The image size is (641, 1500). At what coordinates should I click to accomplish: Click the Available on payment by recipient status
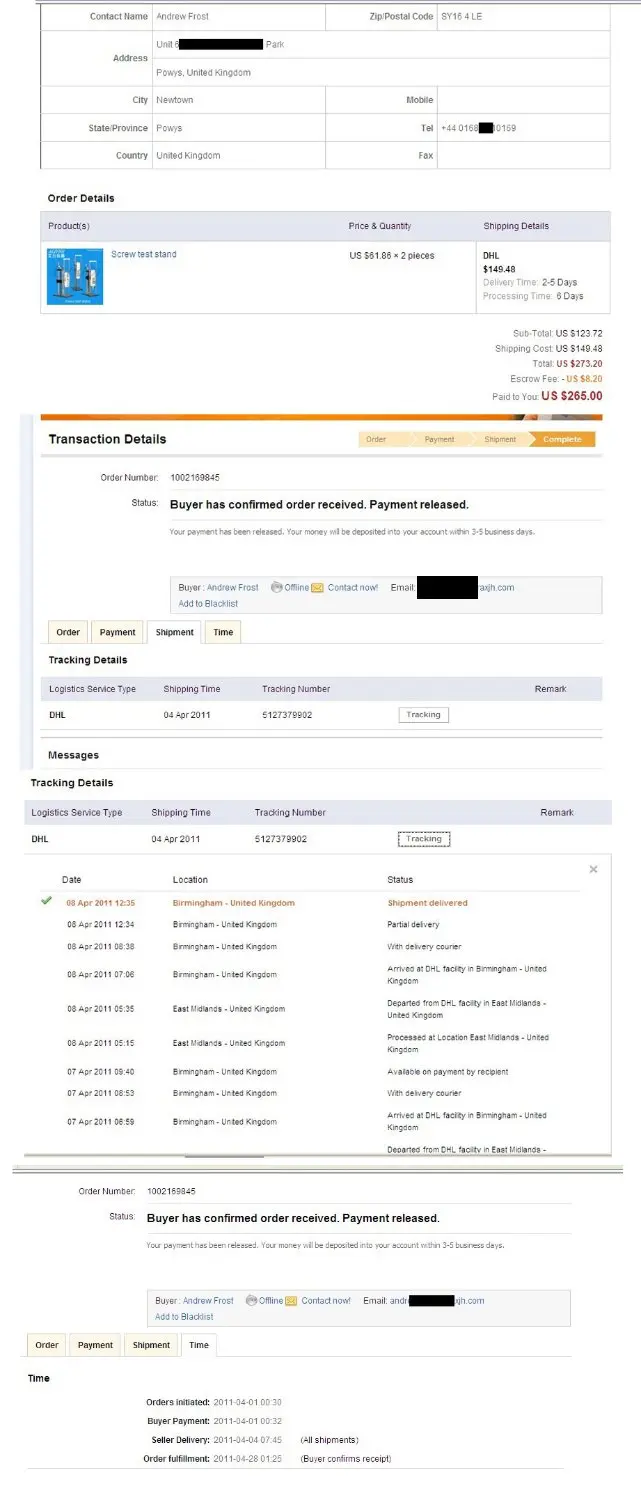(x=448, y=1072)
